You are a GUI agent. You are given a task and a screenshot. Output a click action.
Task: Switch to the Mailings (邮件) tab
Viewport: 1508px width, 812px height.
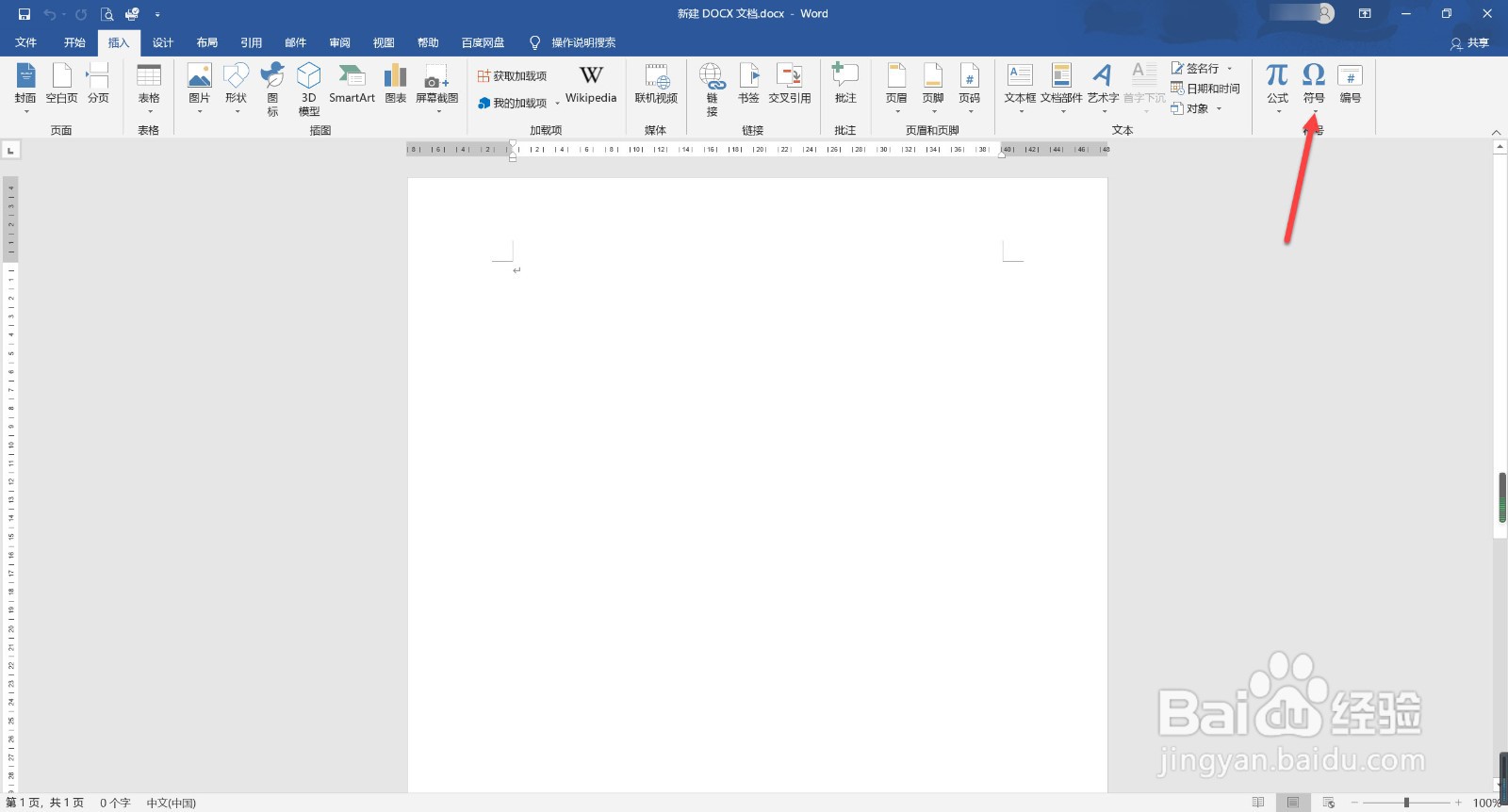296,42
